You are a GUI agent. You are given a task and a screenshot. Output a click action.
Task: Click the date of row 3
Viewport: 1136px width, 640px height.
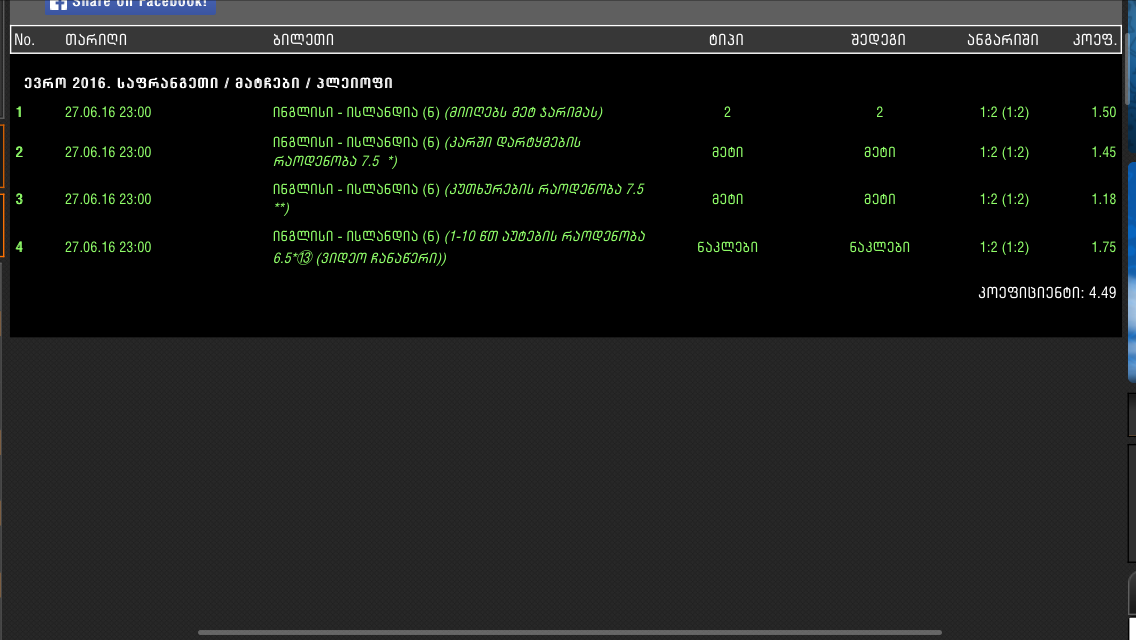coord(108,199)
